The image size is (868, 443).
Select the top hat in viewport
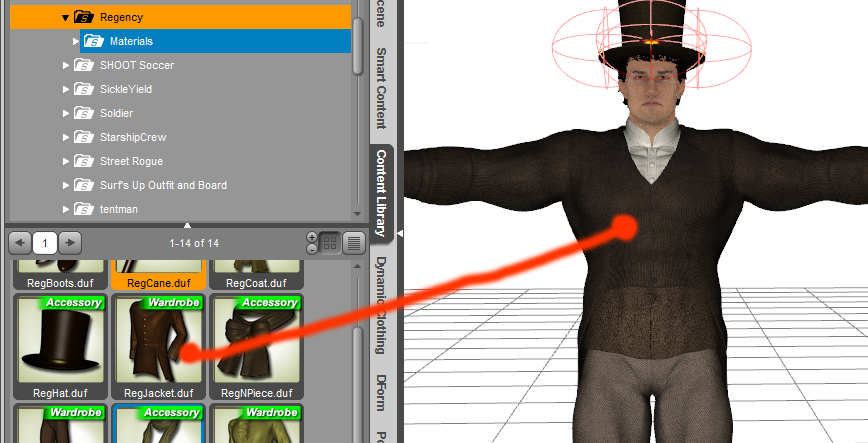[x=652, y=33]
